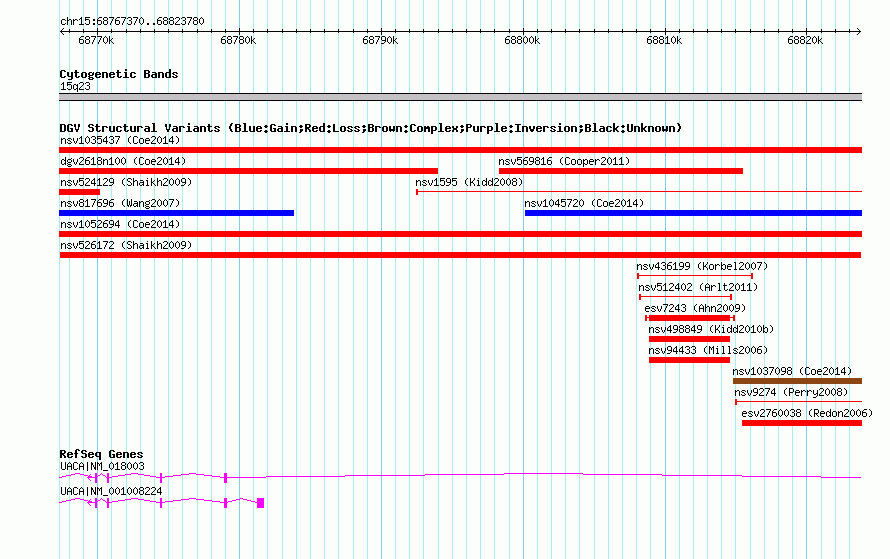Click the 68780k ruler tick label

pyautogui.click(x=238, y=40)
